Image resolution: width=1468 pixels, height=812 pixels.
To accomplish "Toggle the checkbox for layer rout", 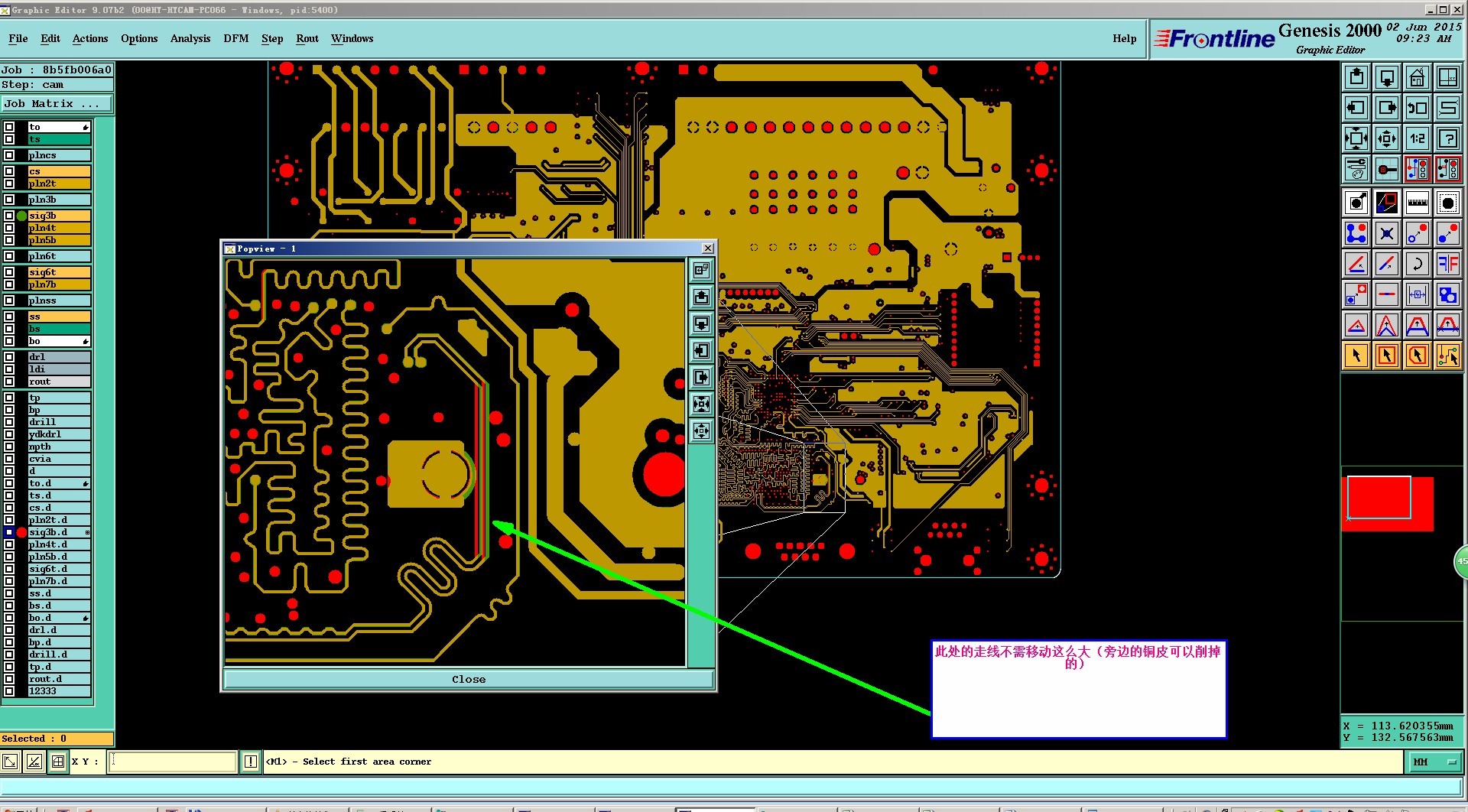I will pyautogui.click(x=9, y=382).
